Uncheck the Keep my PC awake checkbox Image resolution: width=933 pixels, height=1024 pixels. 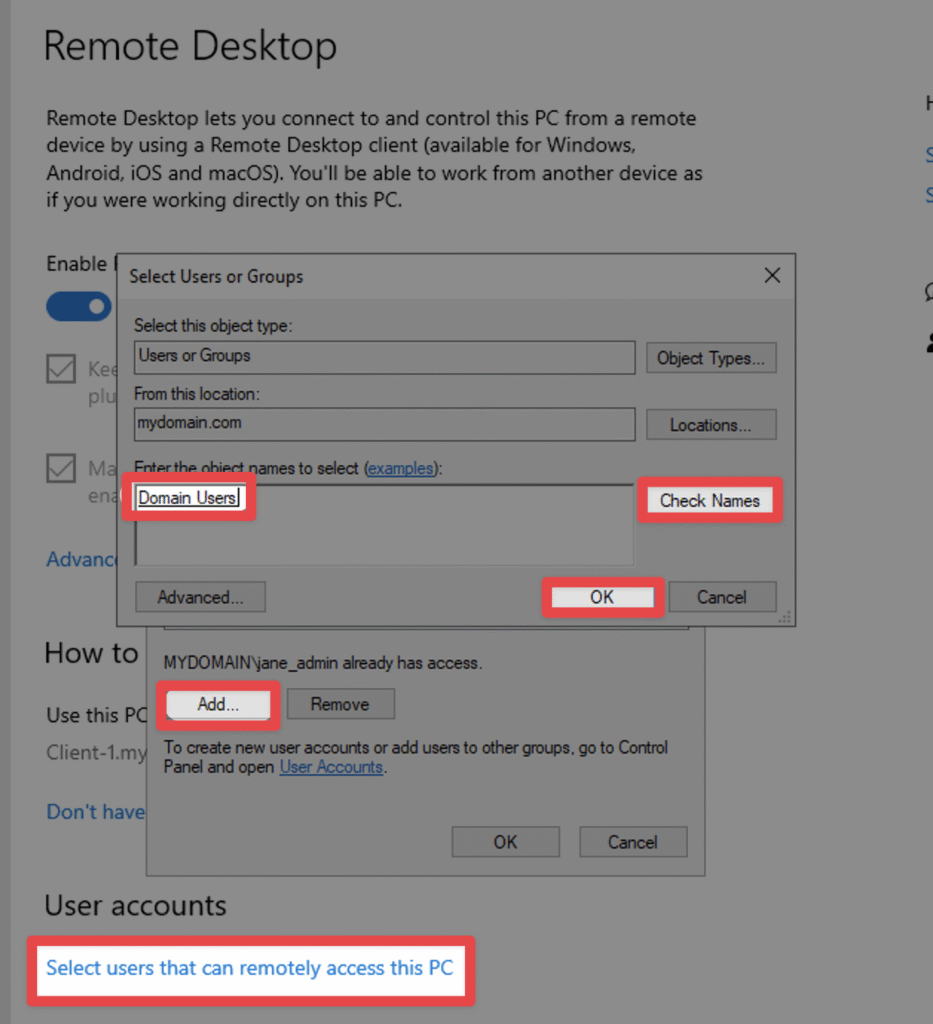[x=61, y=369]
